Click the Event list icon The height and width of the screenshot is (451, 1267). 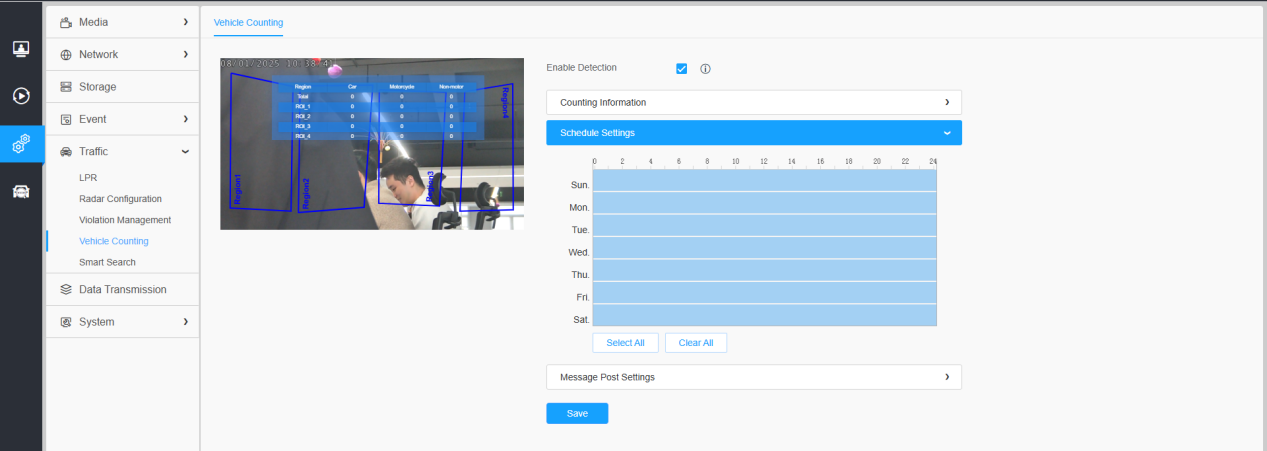point(66,119)
